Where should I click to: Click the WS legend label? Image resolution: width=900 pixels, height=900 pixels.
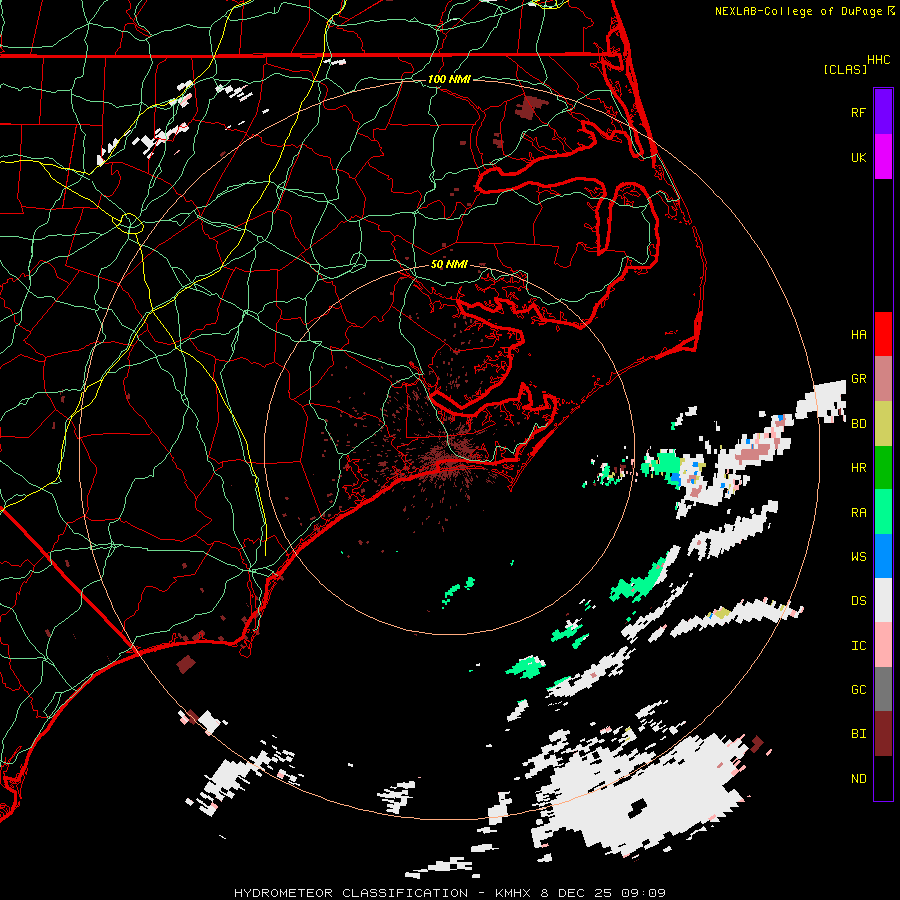[858, 556]
